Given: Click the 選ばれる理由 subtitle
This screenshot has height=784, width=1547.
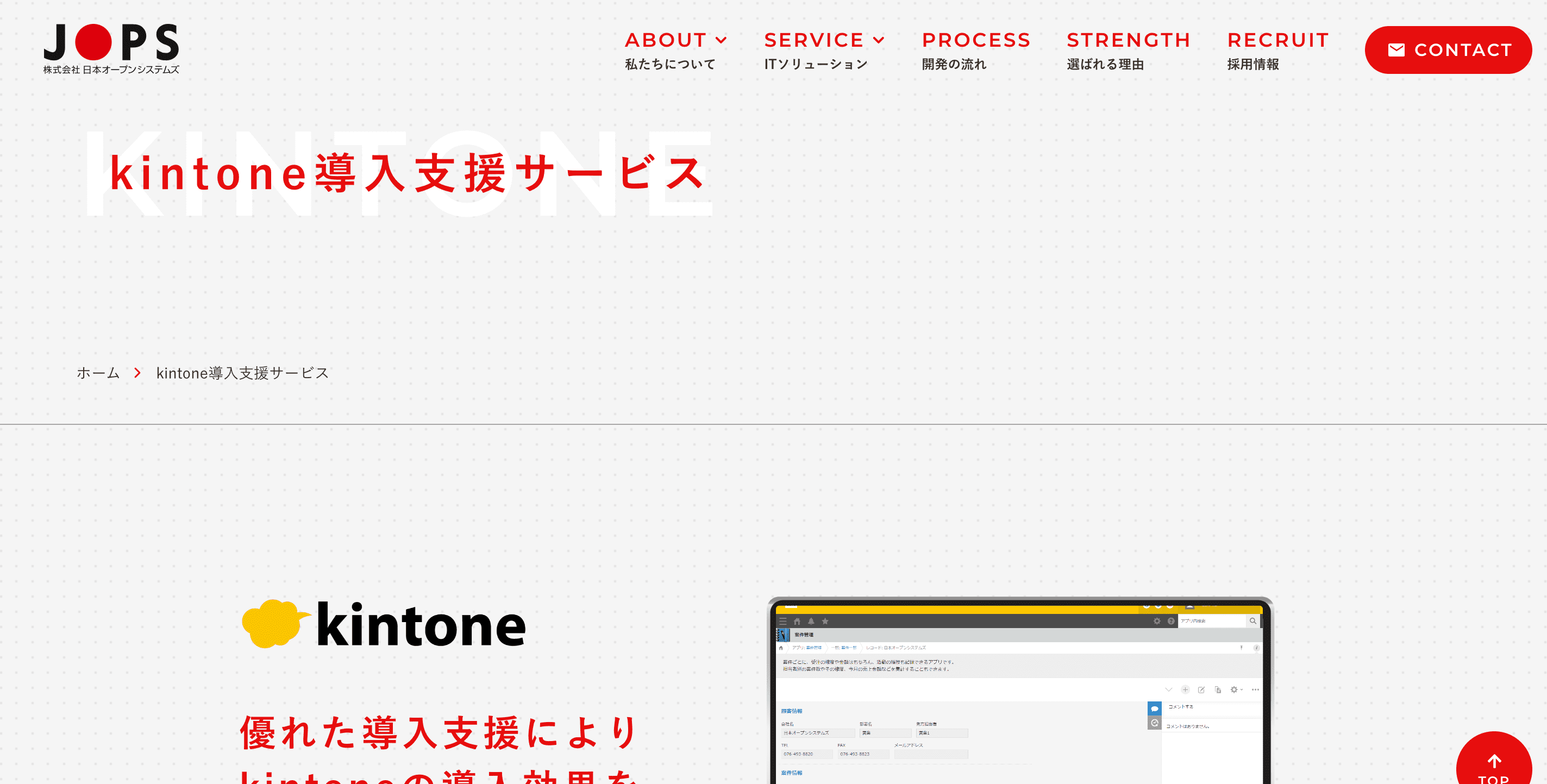Looking at the screenshot, I should pyautogui.click(x=1105, y=64).
